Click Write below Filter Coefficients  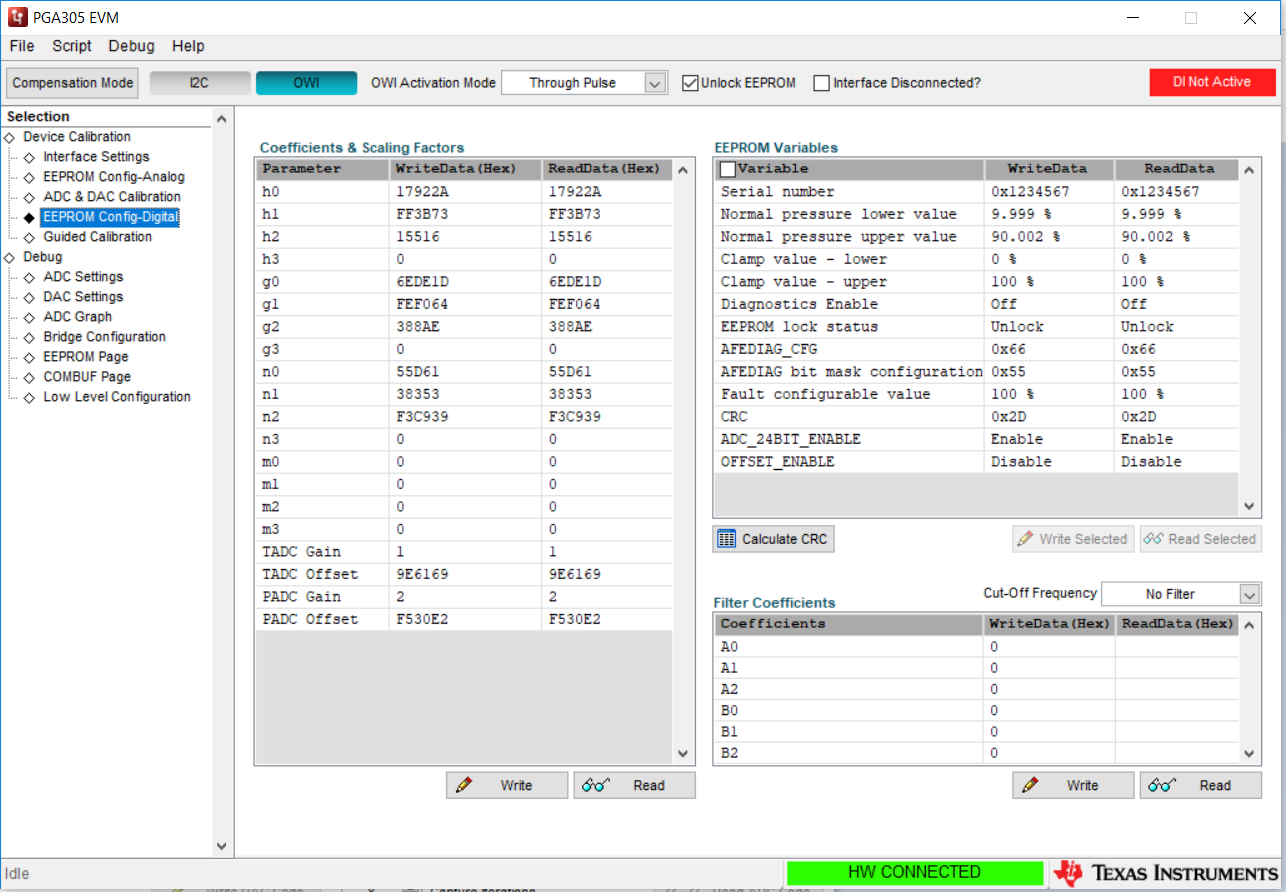(1073, 786)
